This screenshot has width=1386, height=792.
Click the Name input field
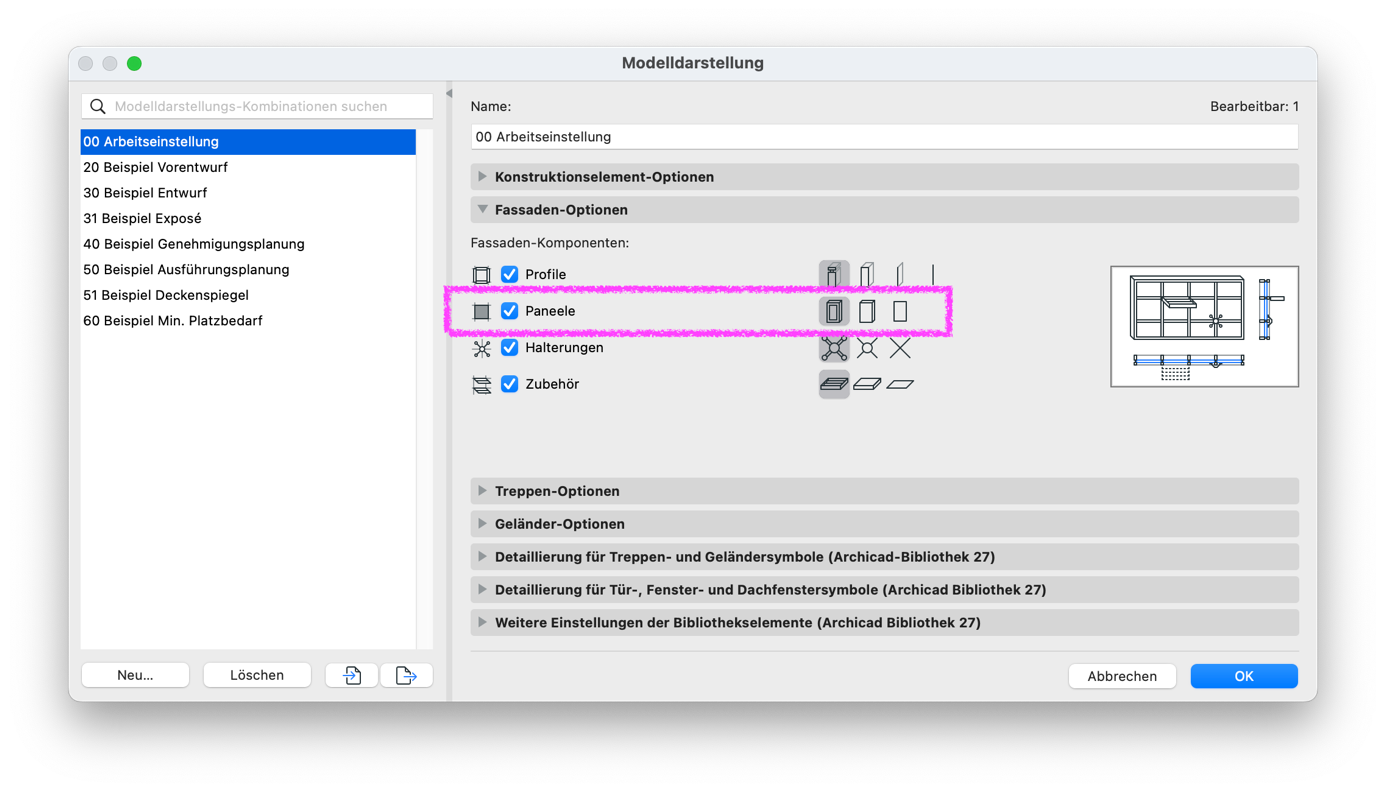click(x=884, y=137)
